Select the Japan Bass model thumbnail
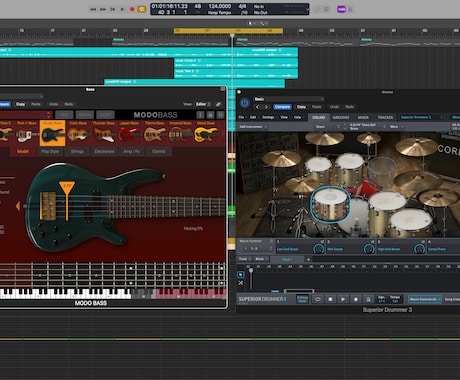Image resolution: width=460 pixels, height=380 pixels. (x=129, y=133)
